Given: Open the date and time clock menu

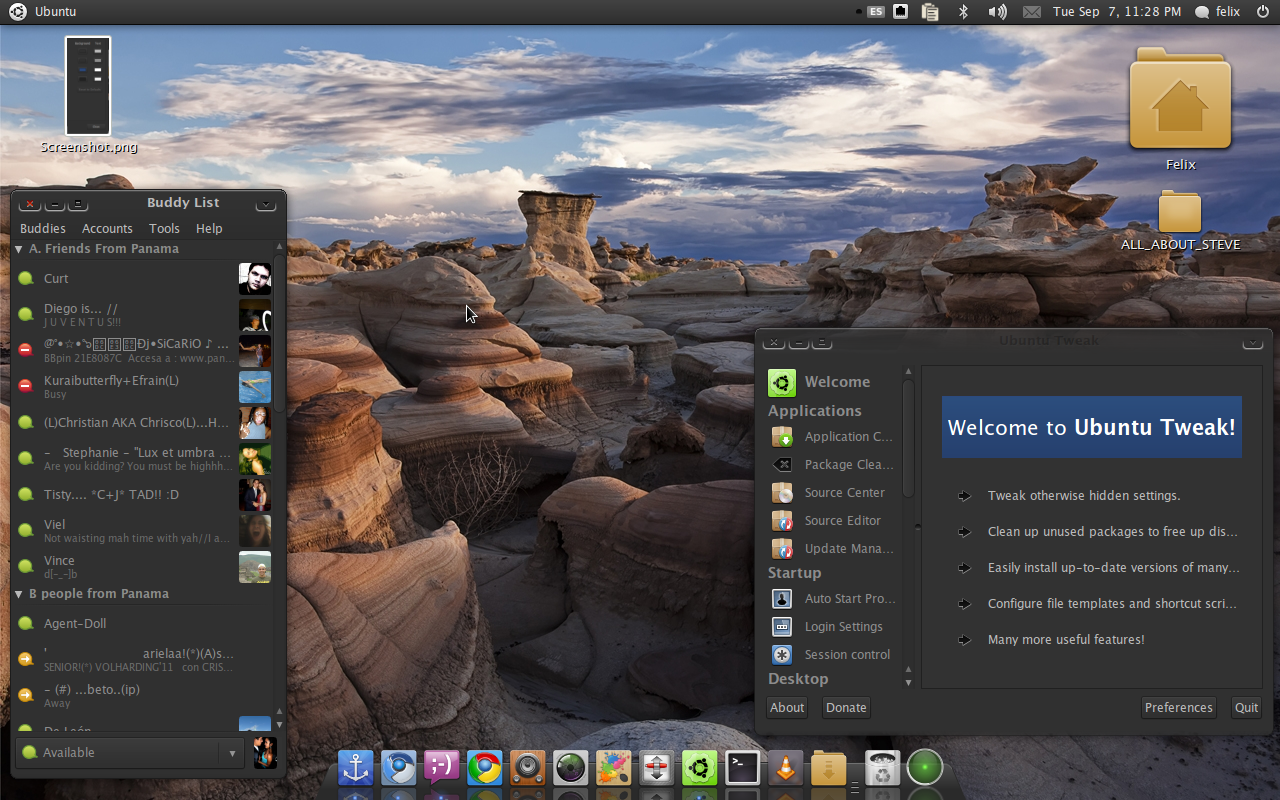Looking at the screenshot, I should [1116, 12].
